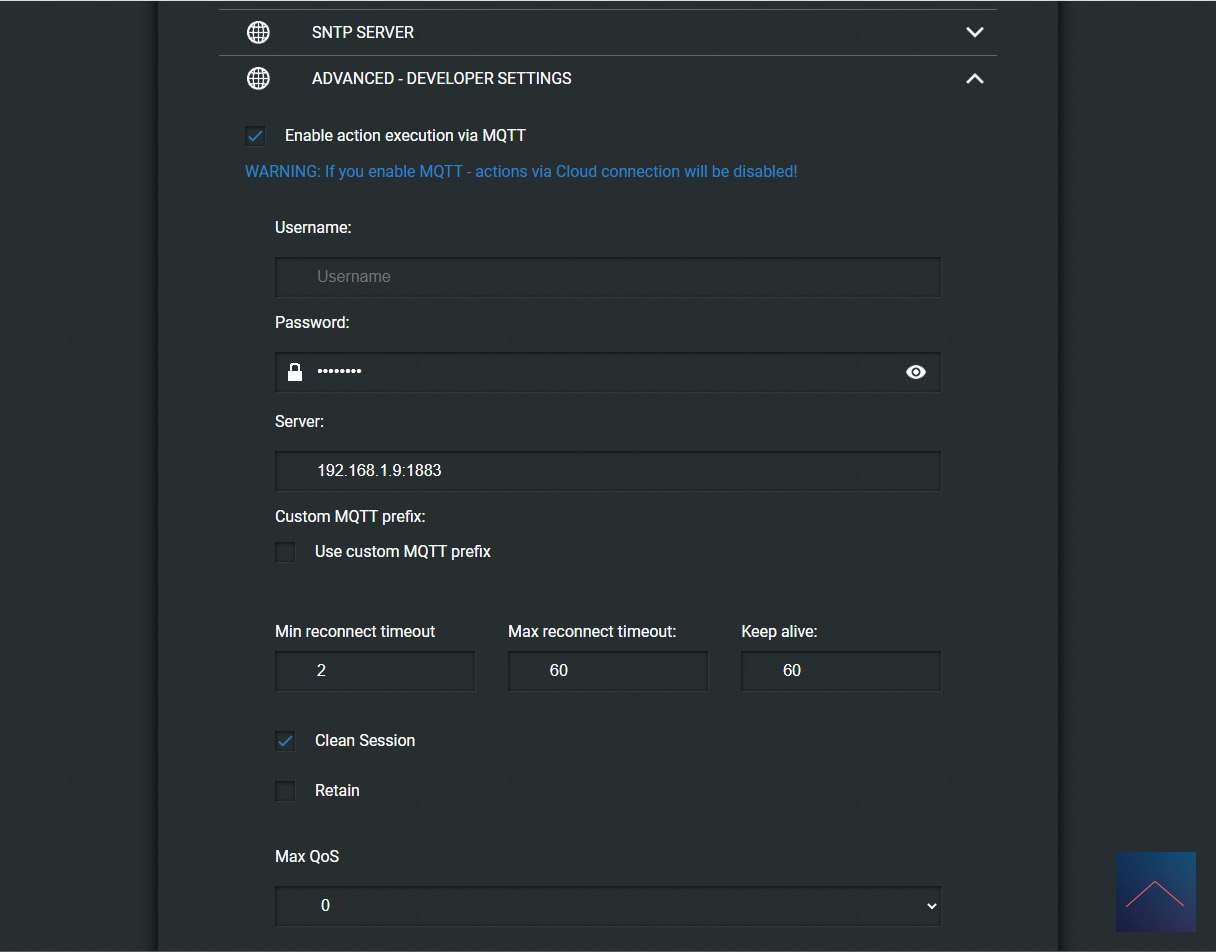Disable action execution via MQTT checkbox
The image size is (1216, 952).
tap(256, 136)
